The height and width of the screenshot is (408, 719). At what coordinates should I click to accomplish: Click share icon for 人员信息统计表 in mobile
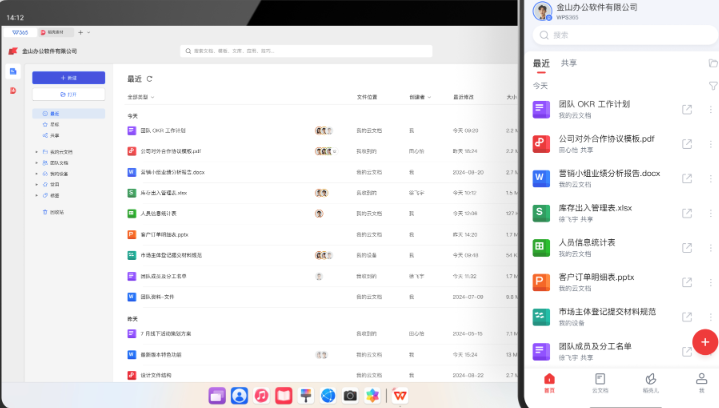[686, 248]
